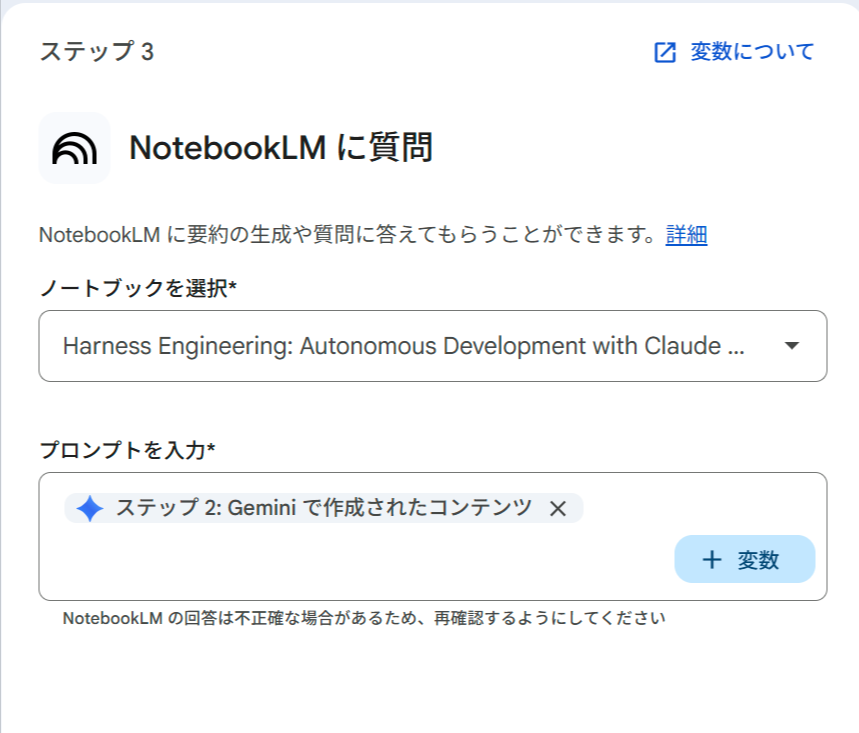Click the dropdown arrow in the notebook selector
Image resolution: width=859 pixels, height=733 pixels.
(792, 346)
